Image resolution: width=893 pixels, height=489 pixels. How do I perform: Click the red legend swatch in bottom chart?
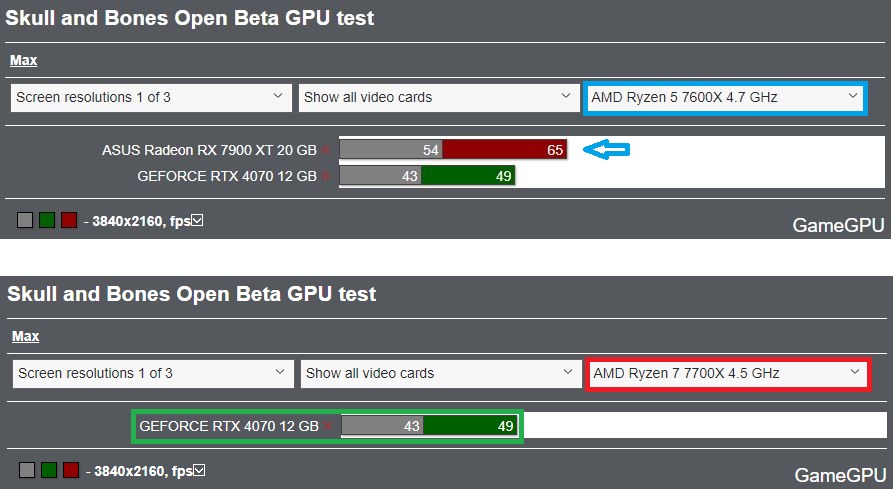tap(71, 470)
